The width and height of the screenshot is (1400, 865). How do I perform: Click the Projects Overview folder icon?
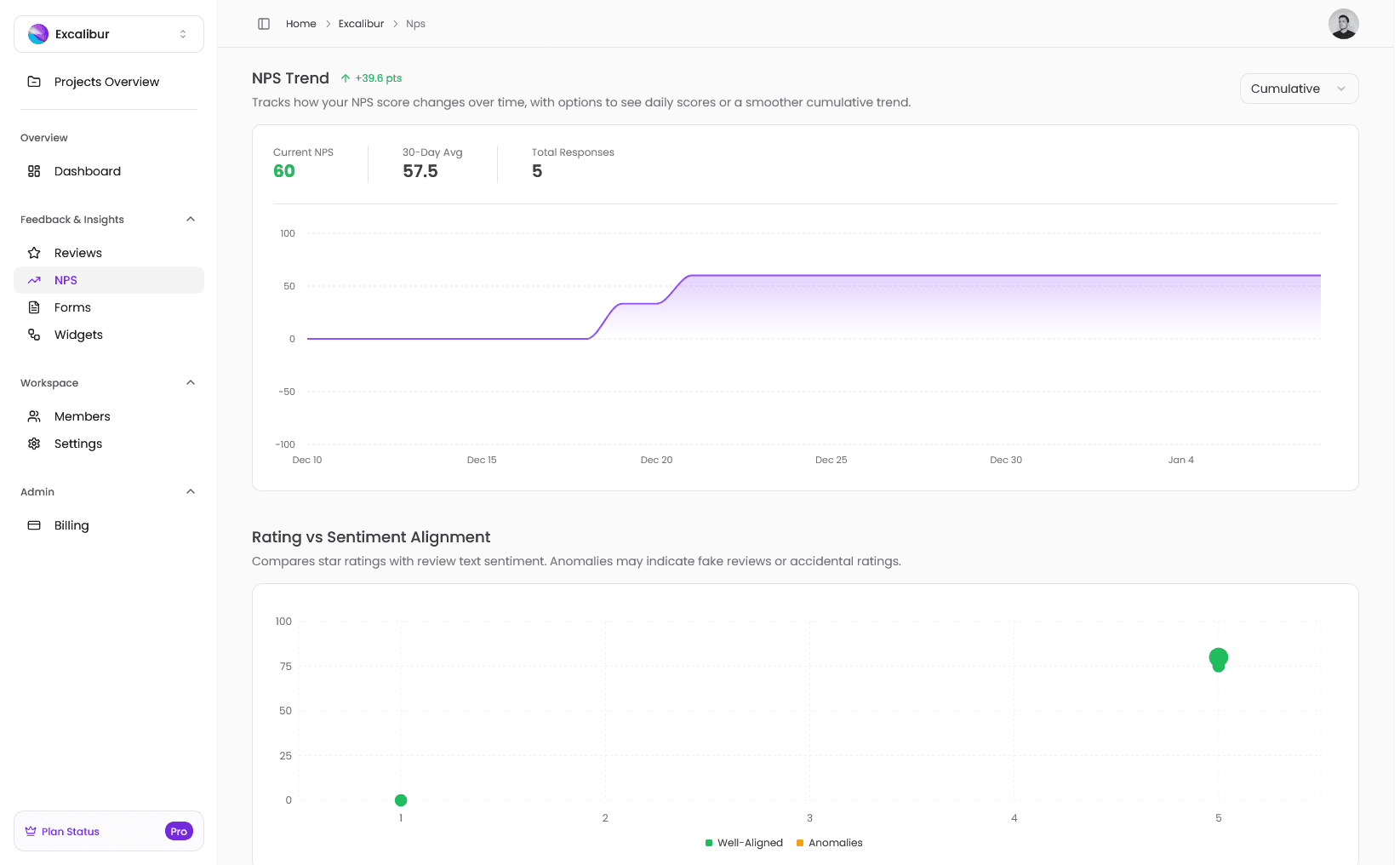point(34,82)
